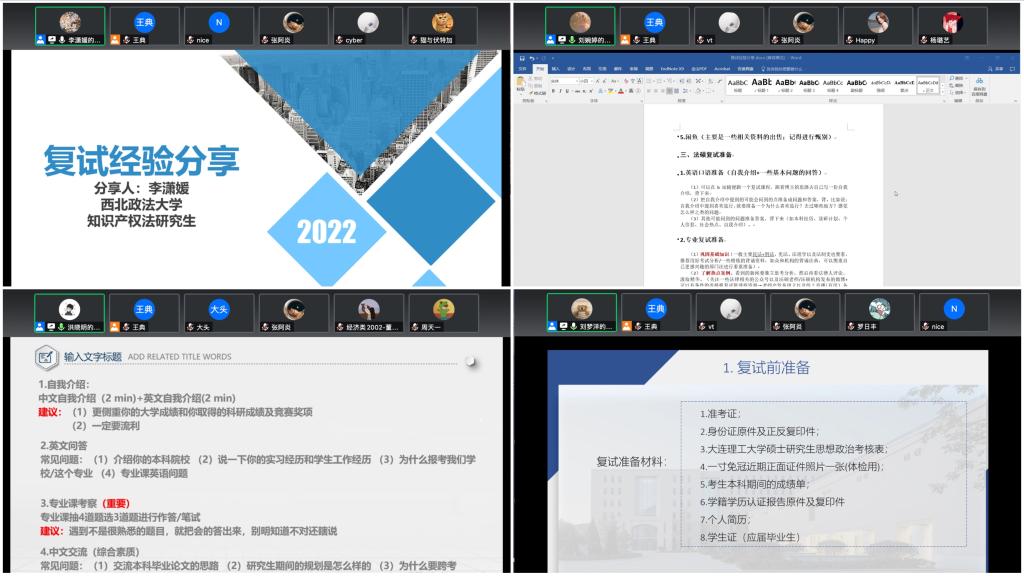The height and width of the screenshot is (576, 1024).
Task: Click the 大头 participant avatar circle
Action: coord(220,308)
